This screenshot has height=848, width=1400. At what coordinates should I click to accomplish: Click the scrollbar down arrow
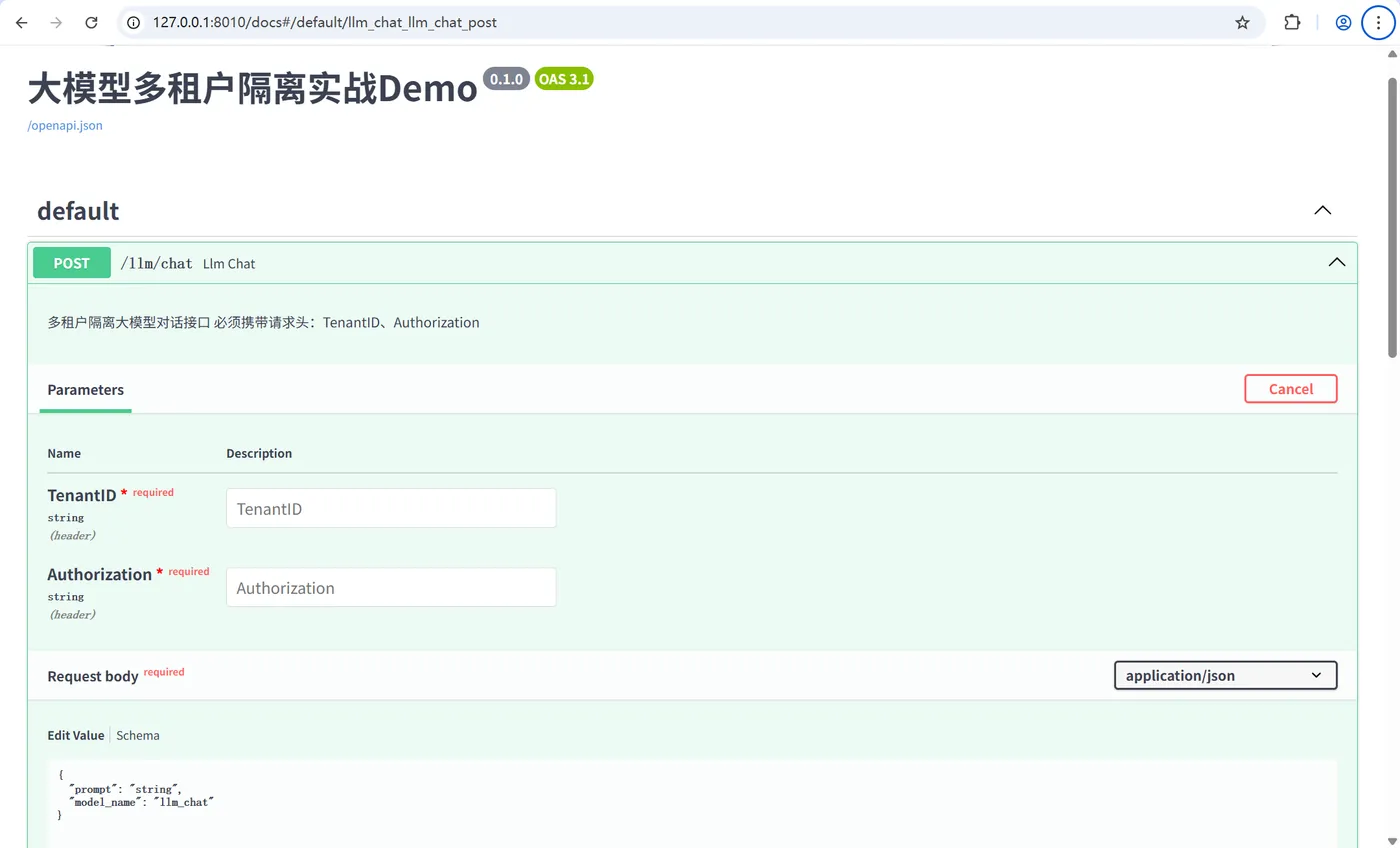pos(1392,840)
